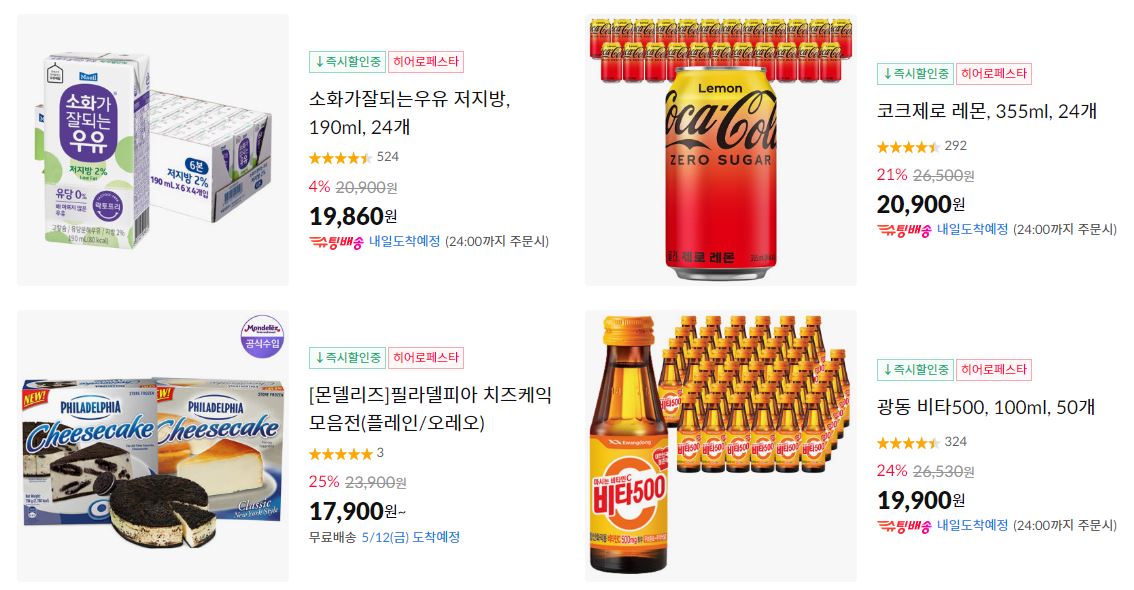Image resolution: width=1134 pixels, height=590 pixels.
Task: Click the 슈팅배송 logo under the milk price
Action: (336, 242)
